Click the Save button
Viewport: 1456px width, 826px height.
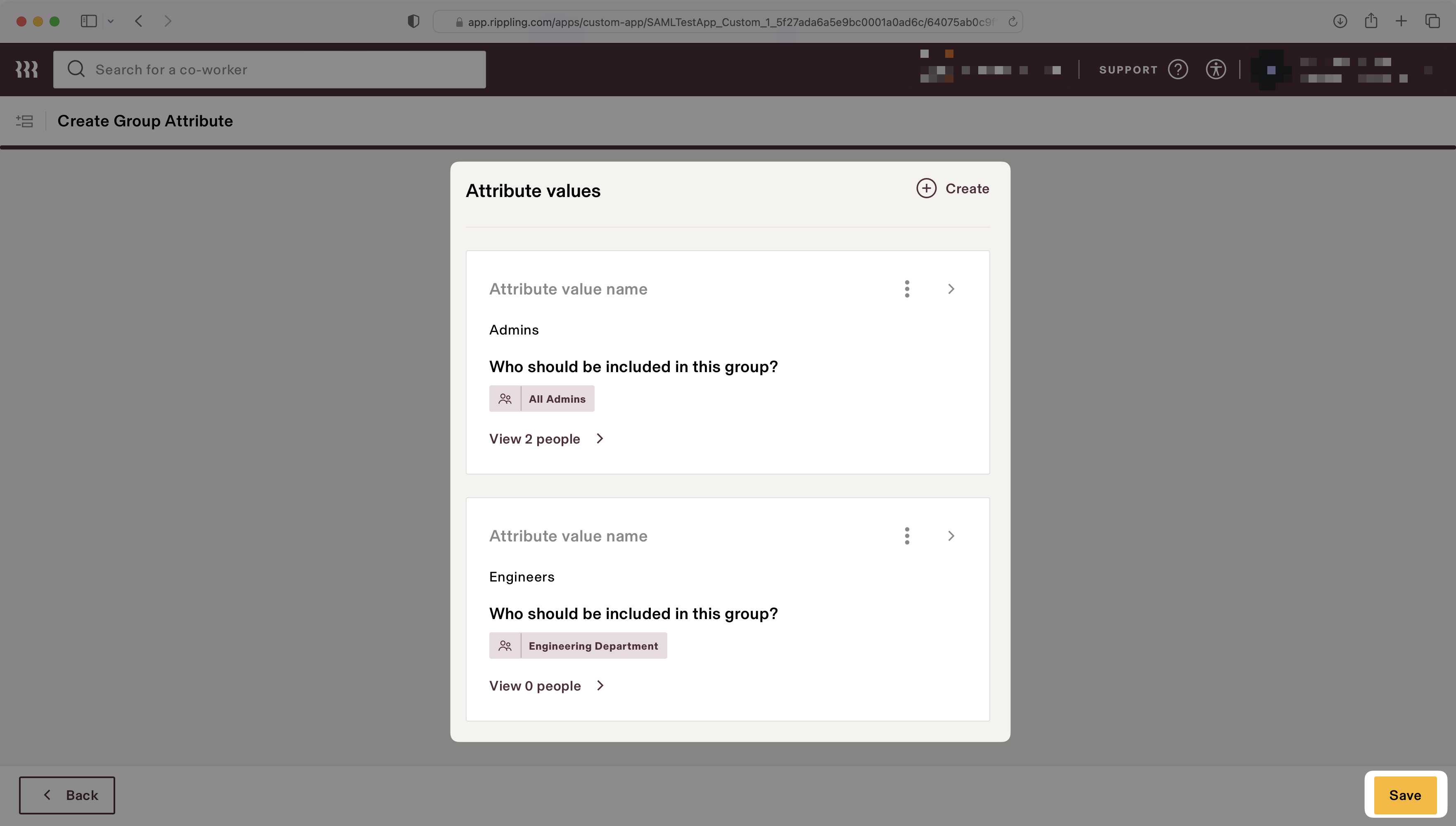pyautogui.click(x=1405, y=794)
